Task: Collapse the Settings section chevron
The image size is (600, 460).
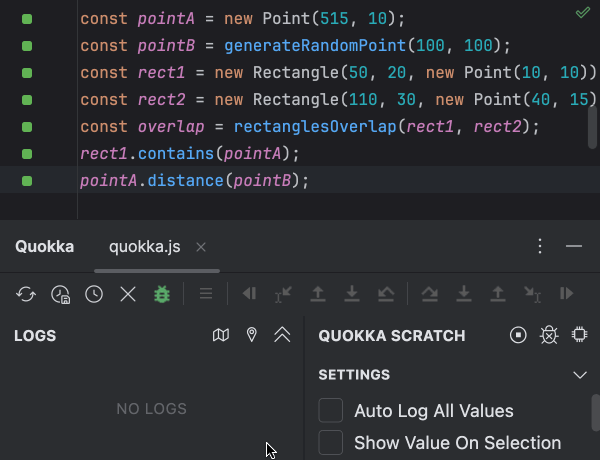Action: click(579, 375)
